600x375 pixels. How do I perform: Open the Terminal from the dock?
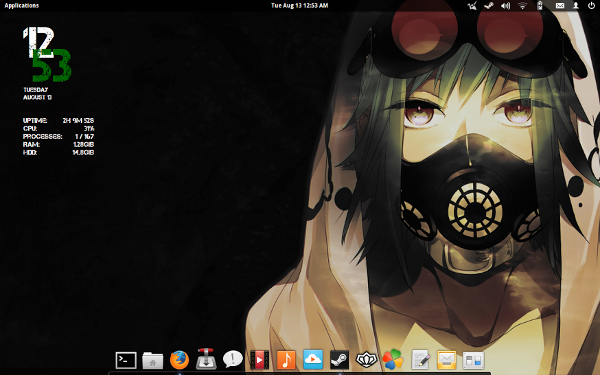pos(126,360)
